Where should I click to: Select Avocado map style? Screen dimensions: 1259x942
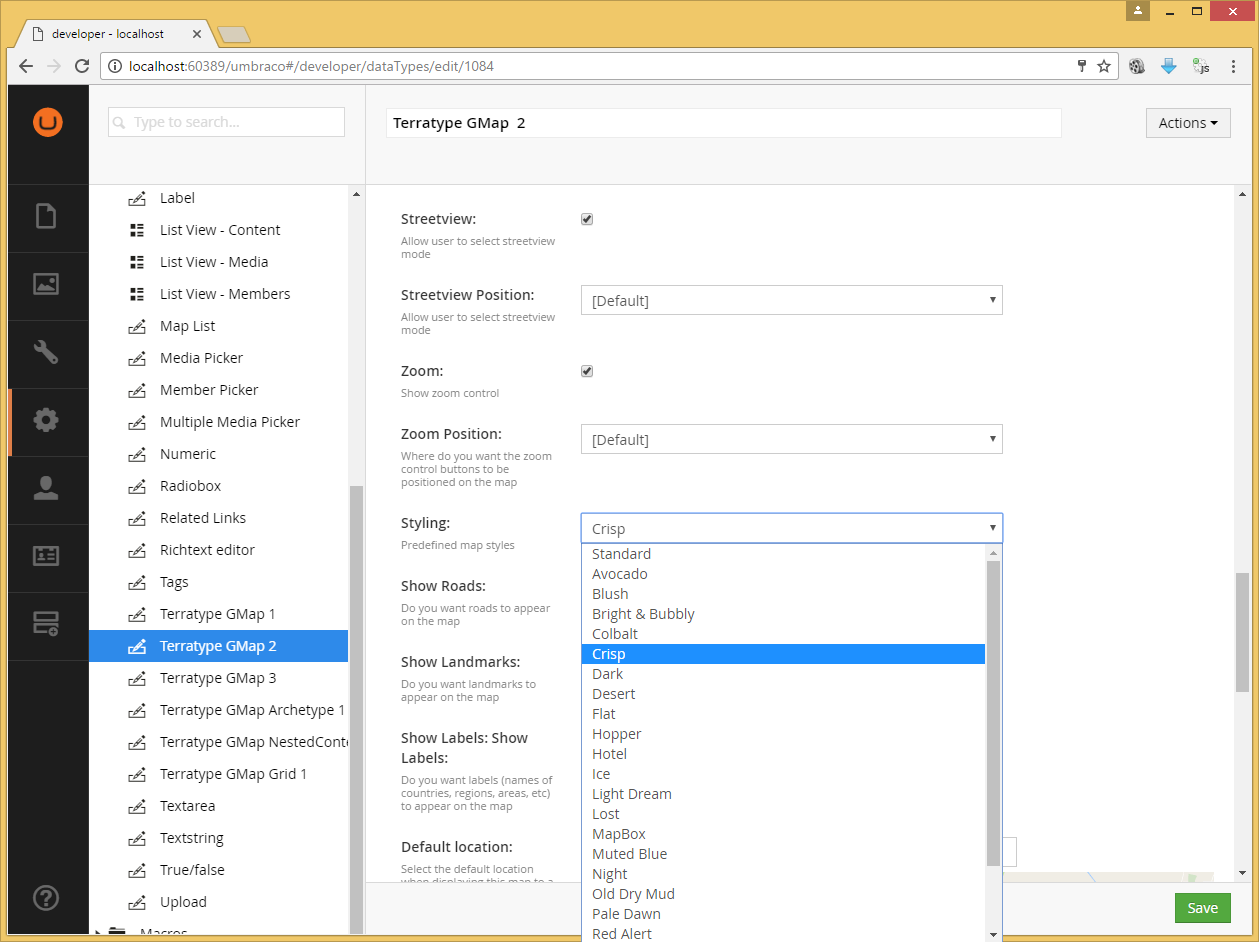783,574
